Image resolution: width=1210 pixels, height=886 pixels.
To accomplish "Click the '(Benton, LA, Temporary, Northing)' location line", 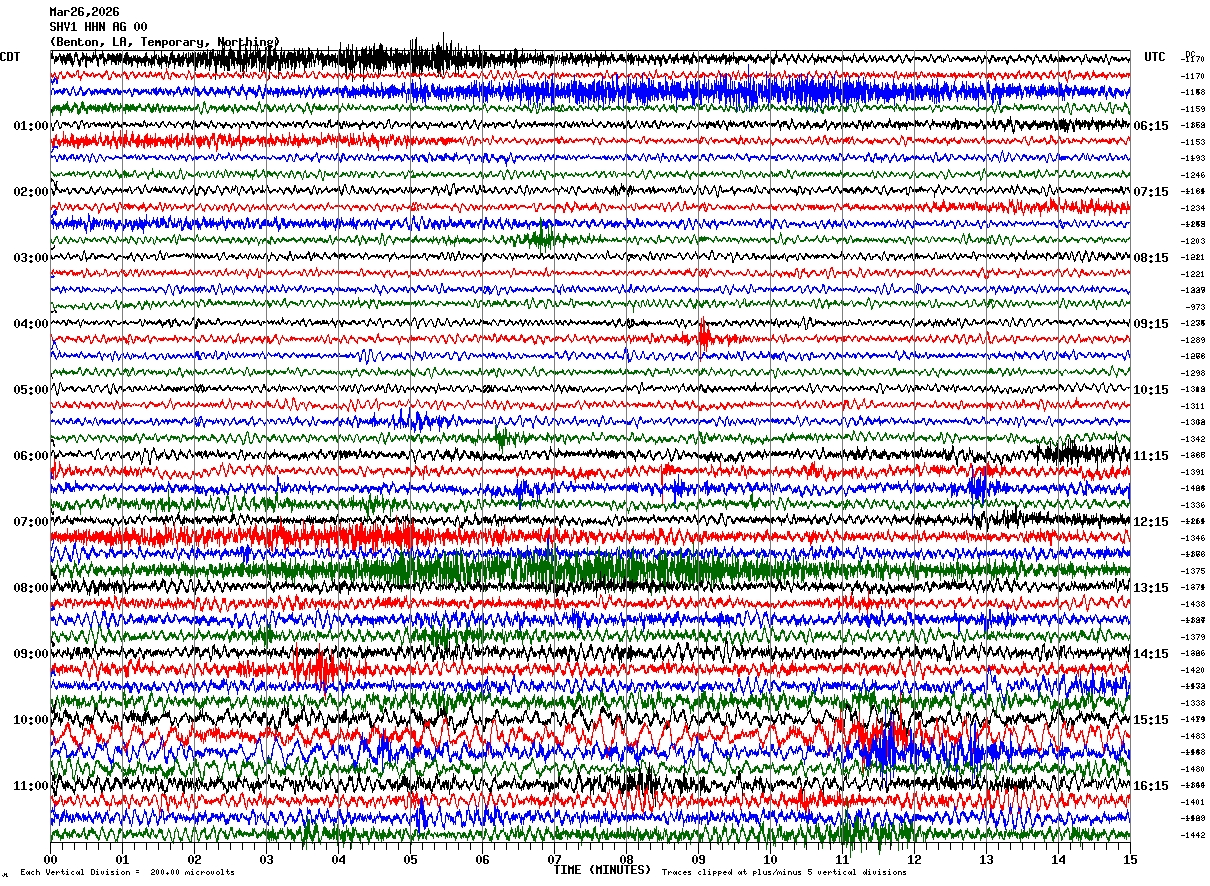I will tap(165, 42).
